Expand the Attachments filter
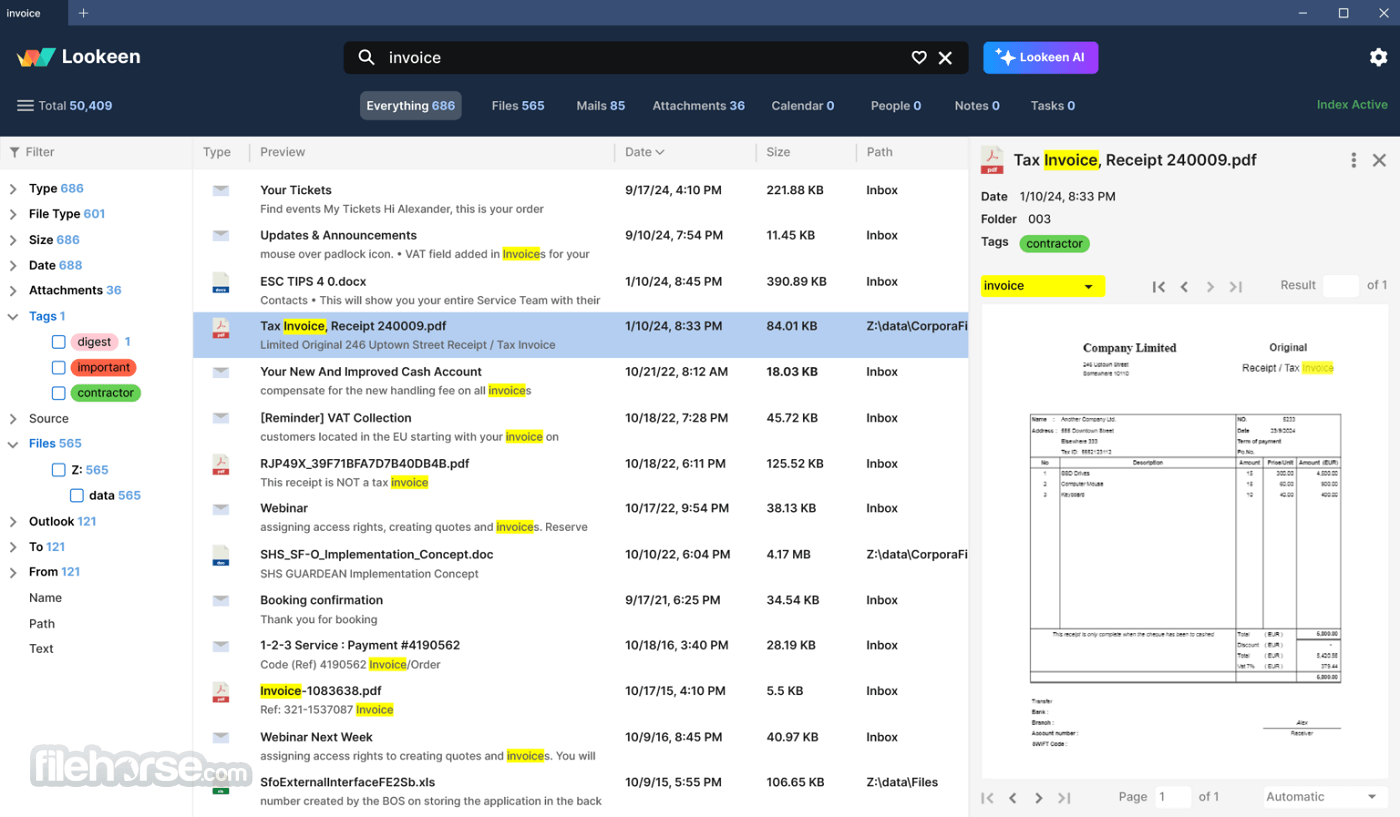Image resolution: width=1400 pixels, height=817 pixels. coord(13,291)
